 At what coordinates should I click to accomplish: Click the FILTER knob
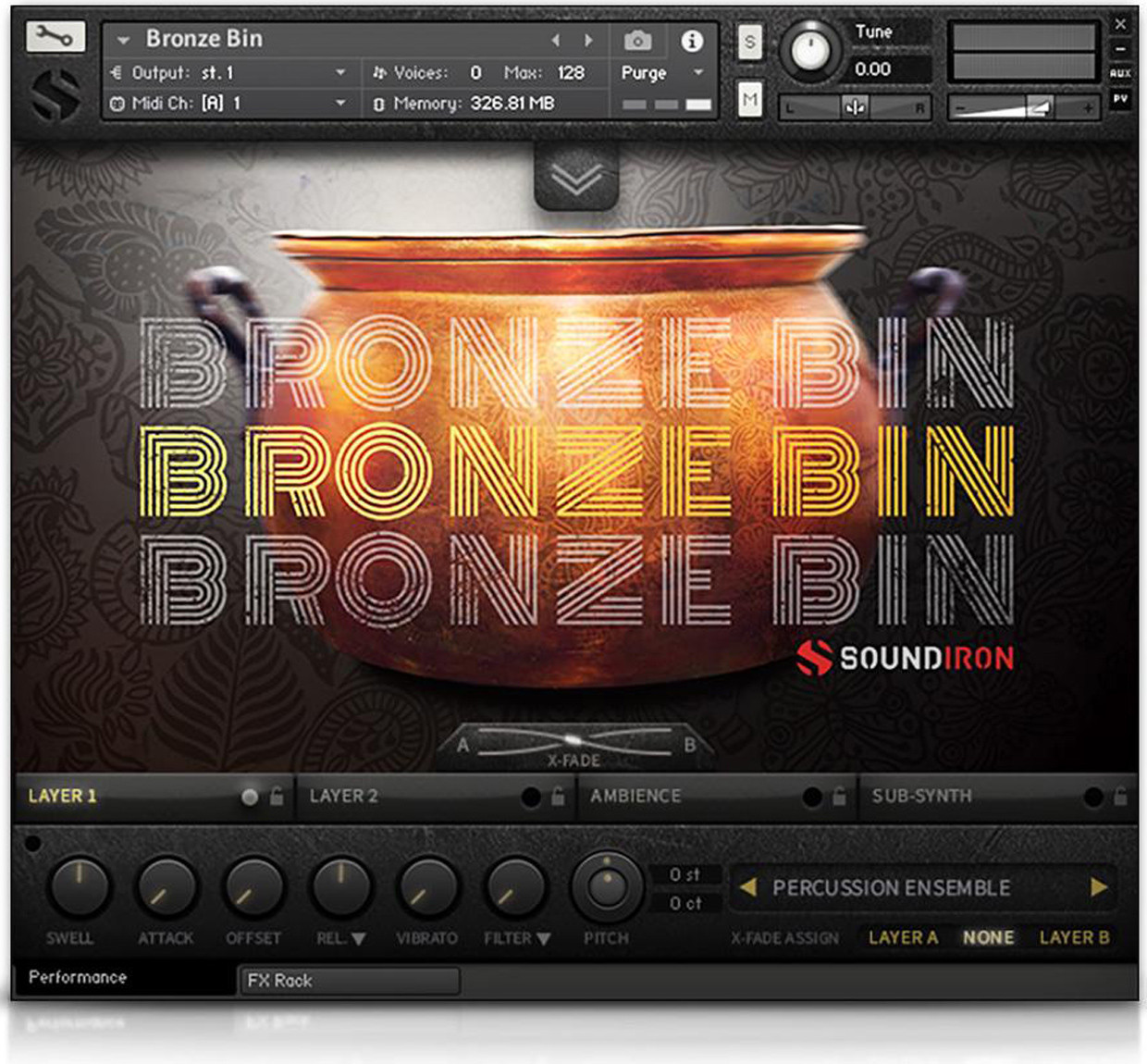tap(514, 886)
